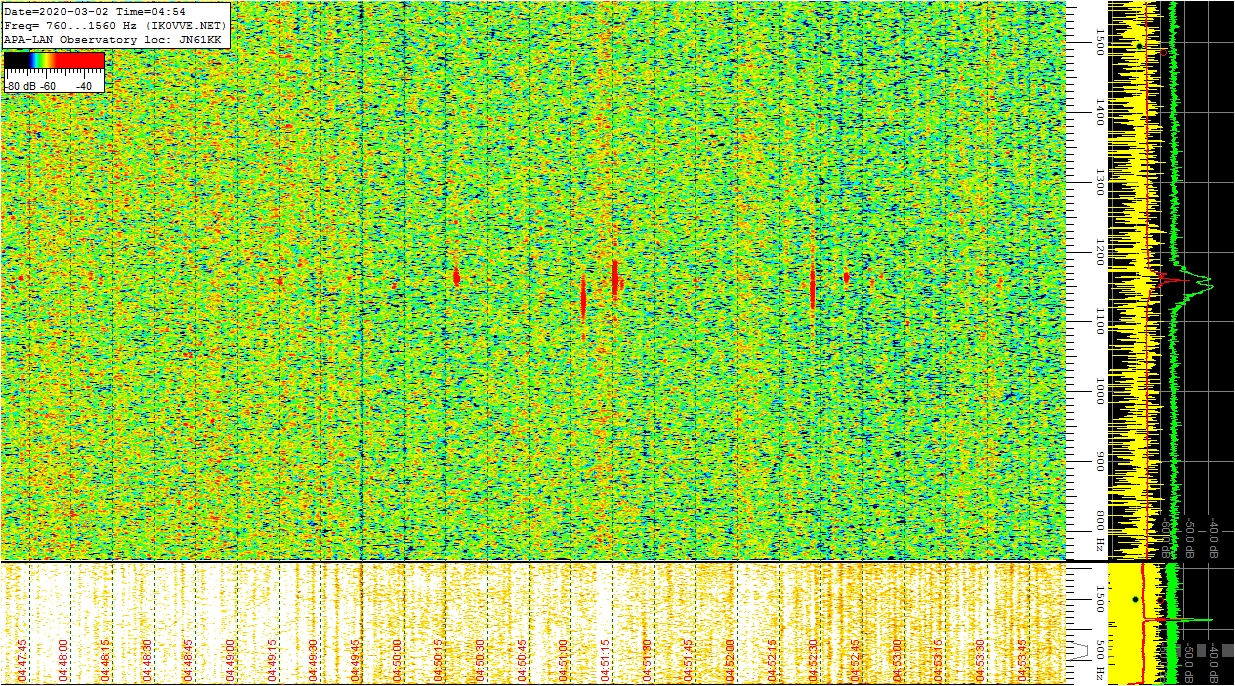Click the black dot marker in the upper spectrum panel

pos(1140,45)
